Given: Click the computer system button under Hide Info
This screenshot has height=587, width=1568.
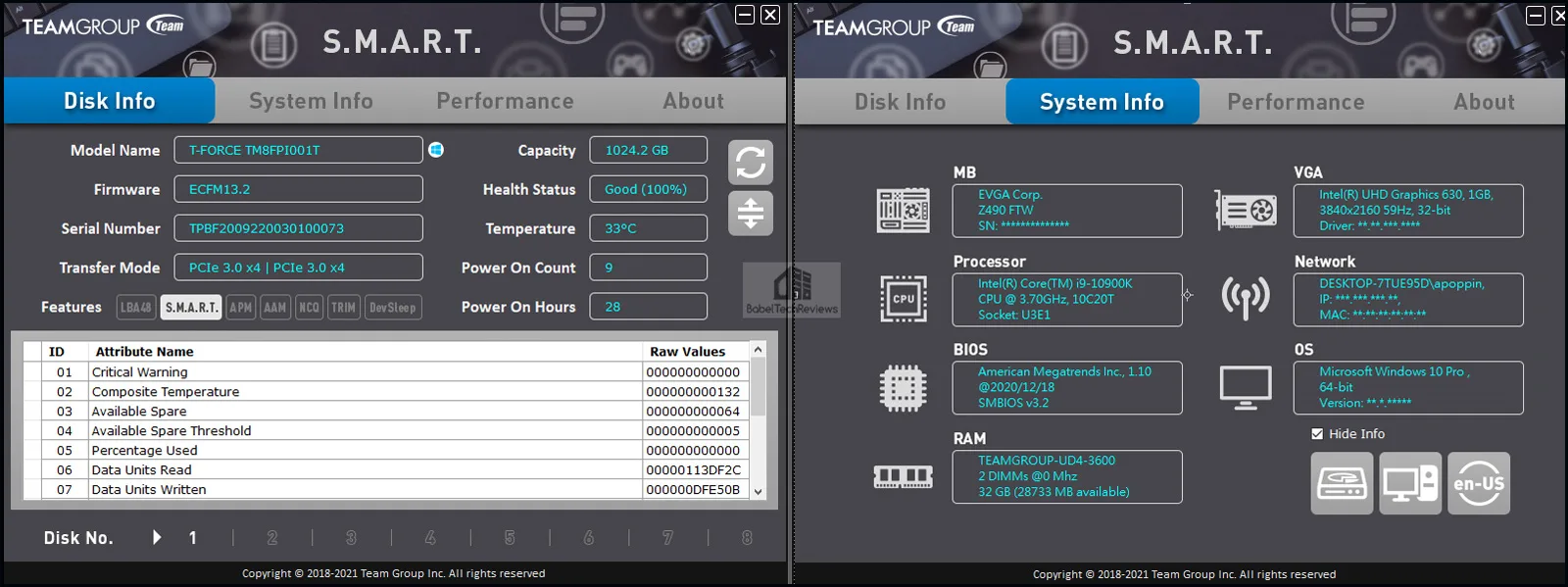Looking at the screenshot, I should click(x=1410, y=483).
